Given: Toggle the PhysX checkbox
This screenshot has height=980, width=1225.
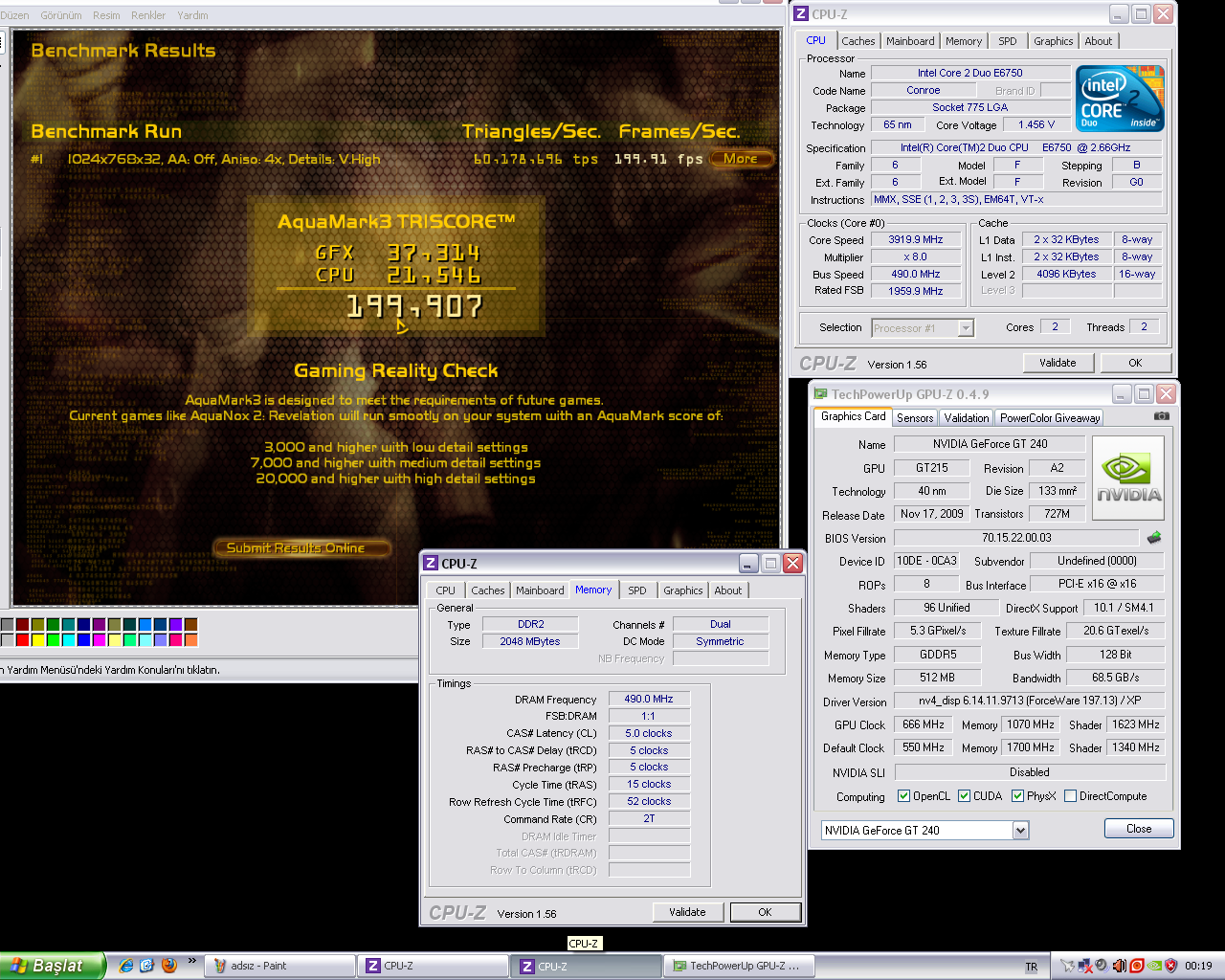Looking at the screenshot, I should click(1017, 796).
